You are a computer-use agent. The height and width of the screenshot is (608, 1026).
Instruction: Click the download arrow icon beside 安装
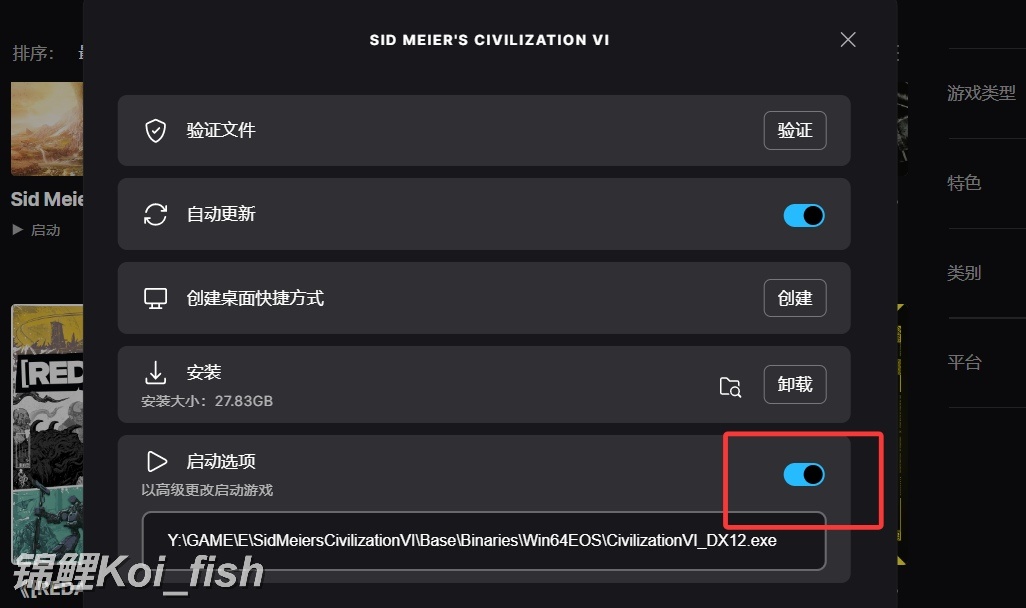pos(155,372)
